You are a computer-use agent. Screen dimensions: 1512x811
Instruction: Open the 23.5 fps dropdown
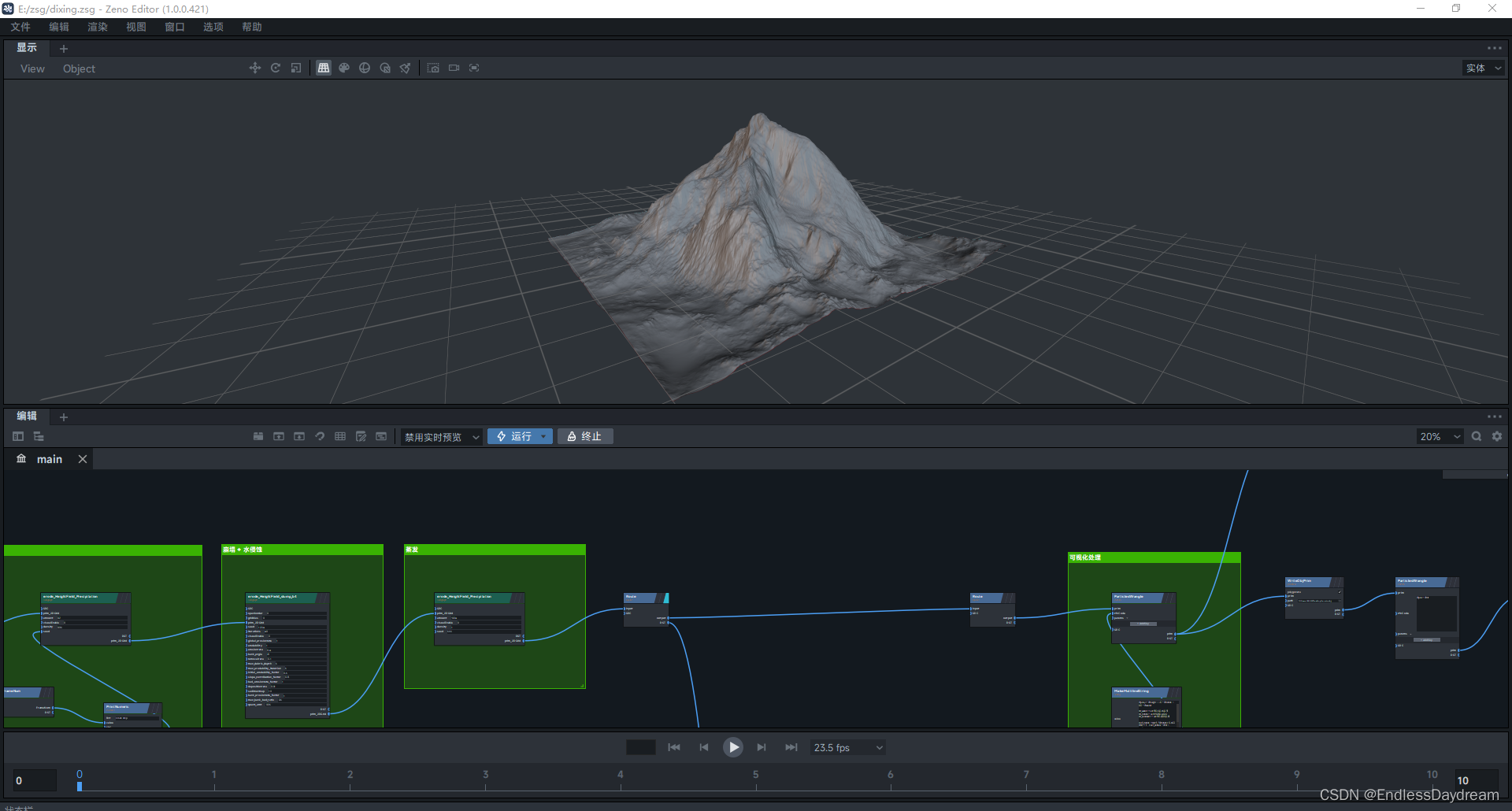(848, 747)
